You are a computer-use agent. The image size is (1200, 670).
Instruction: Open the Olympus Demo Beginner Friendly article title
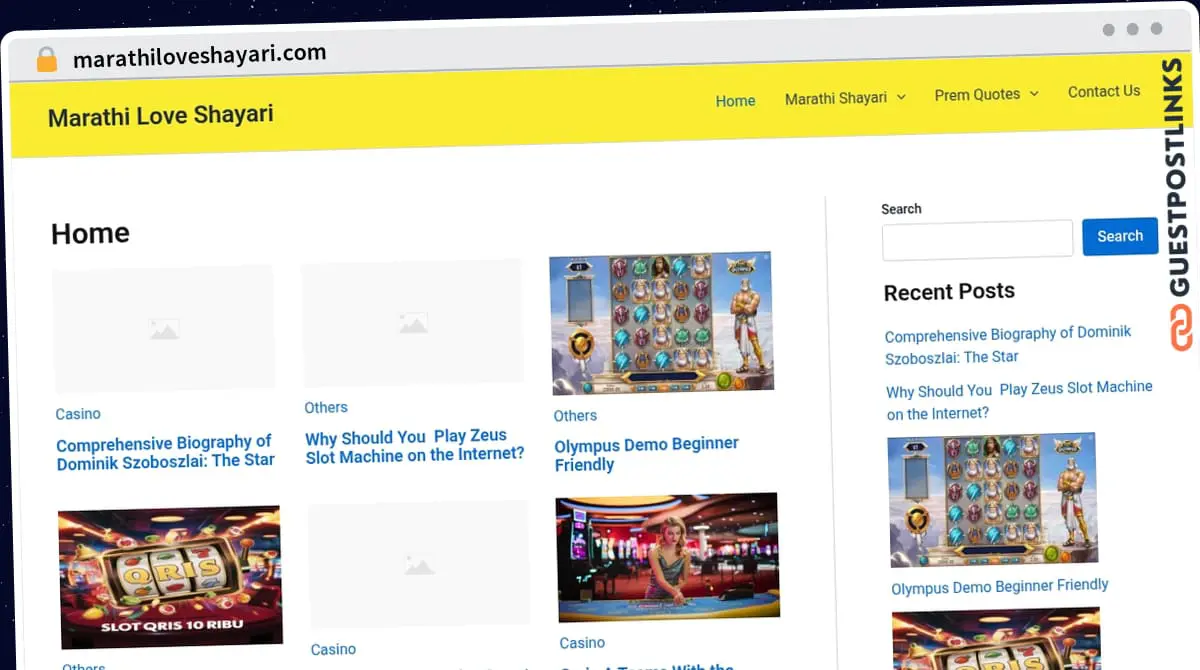click(x=646, y=453)
